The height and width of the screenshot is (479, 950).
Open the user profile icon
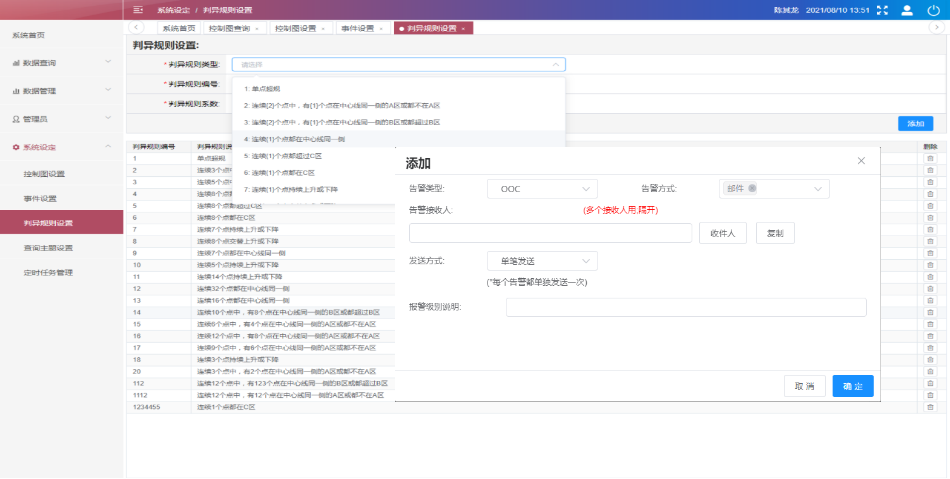tap(907, 10)
